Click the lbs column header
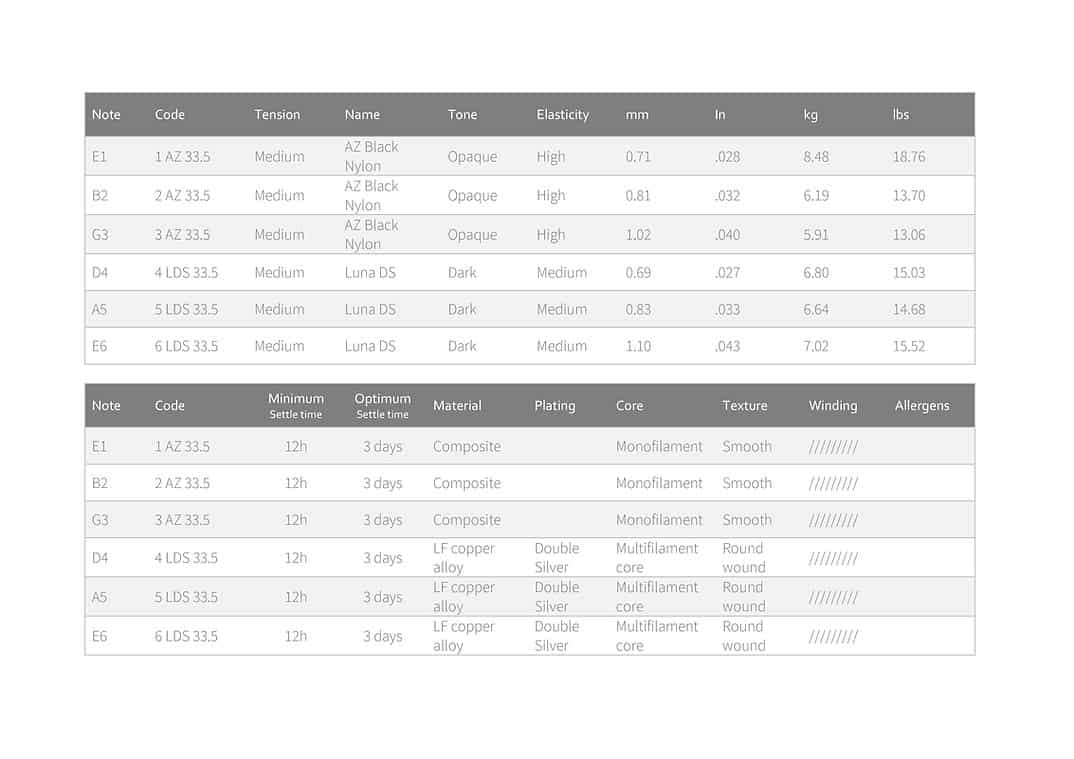 coord(901,115)
